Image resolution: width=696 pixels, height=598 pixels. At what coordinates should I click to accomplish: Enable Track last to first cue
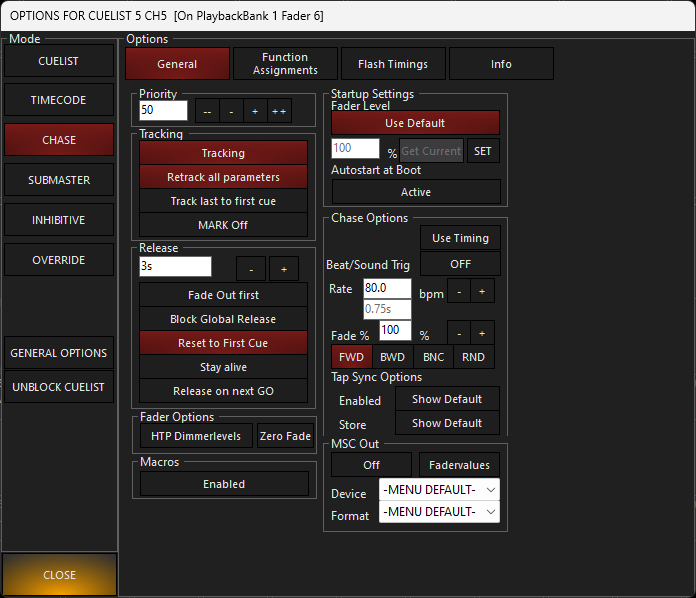(223, 201)
